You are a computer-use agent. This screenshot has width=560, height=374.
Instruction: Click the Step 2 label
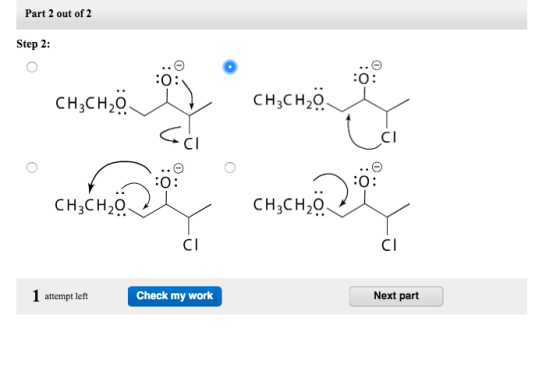(33, 44)
